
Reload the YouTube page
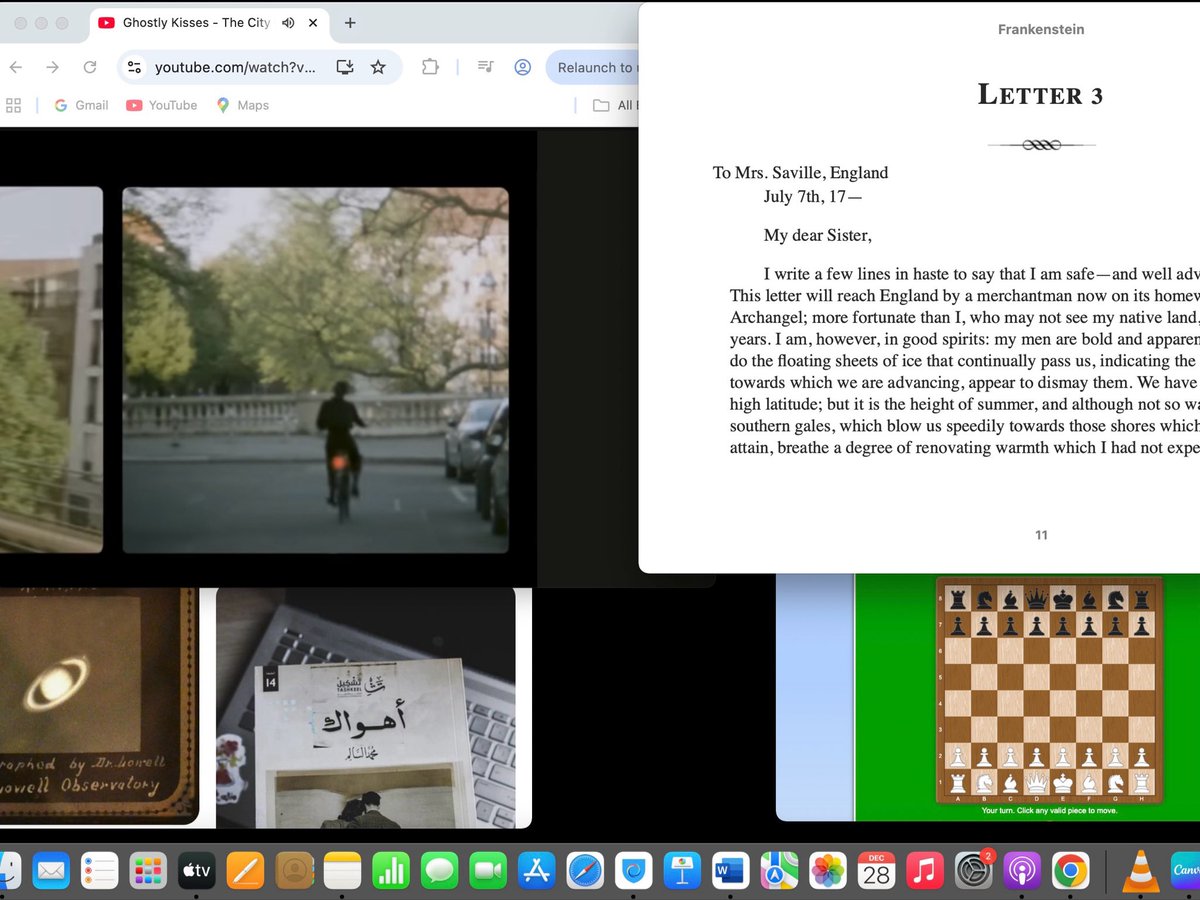pyautogui.click(x=90, y=67)
